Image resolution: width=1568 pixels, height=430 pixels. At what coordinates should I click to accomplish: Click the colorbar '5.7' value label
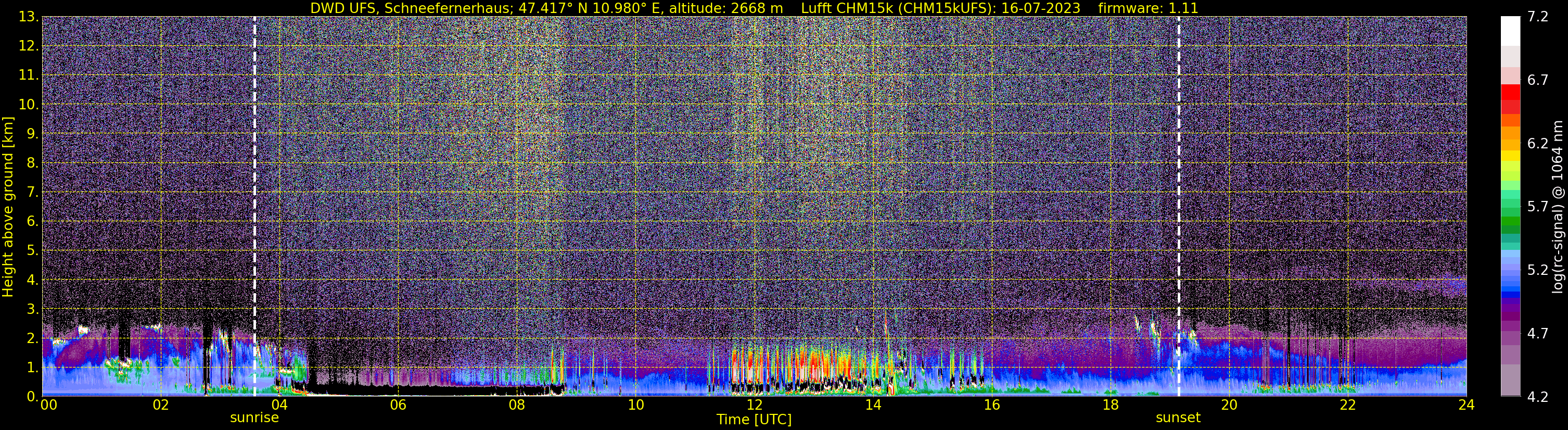pos(1538,207)
